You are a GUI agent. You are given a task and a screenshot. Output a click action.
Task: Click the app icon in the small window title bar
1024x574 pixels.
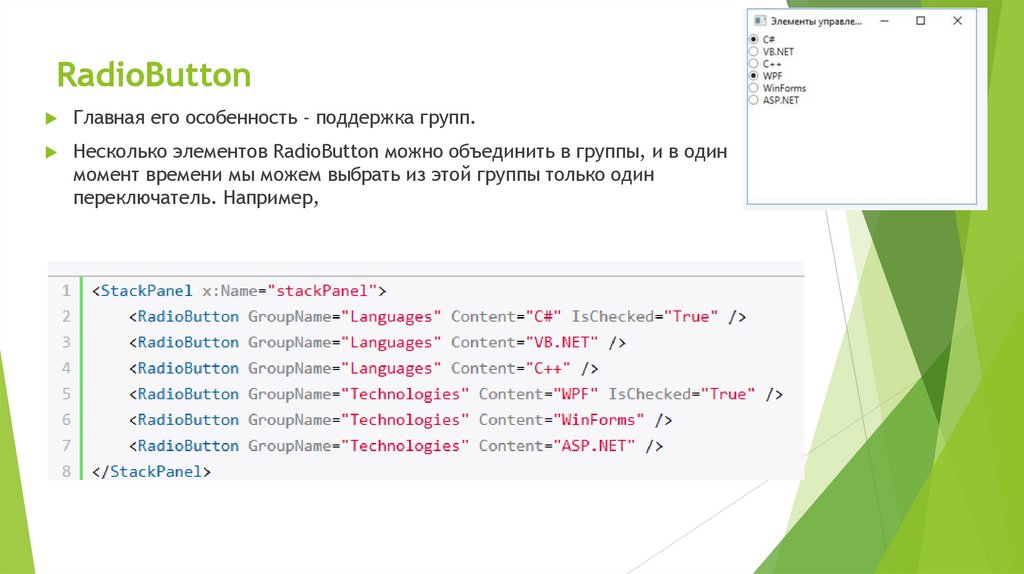pyautogui.click(x=760, y=21)
